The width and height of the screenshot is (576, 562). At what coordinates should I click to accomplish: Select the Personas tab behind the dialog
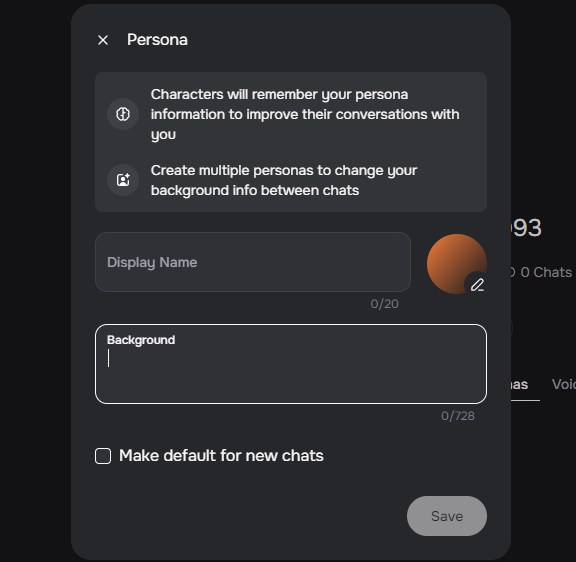pos(519,385)
